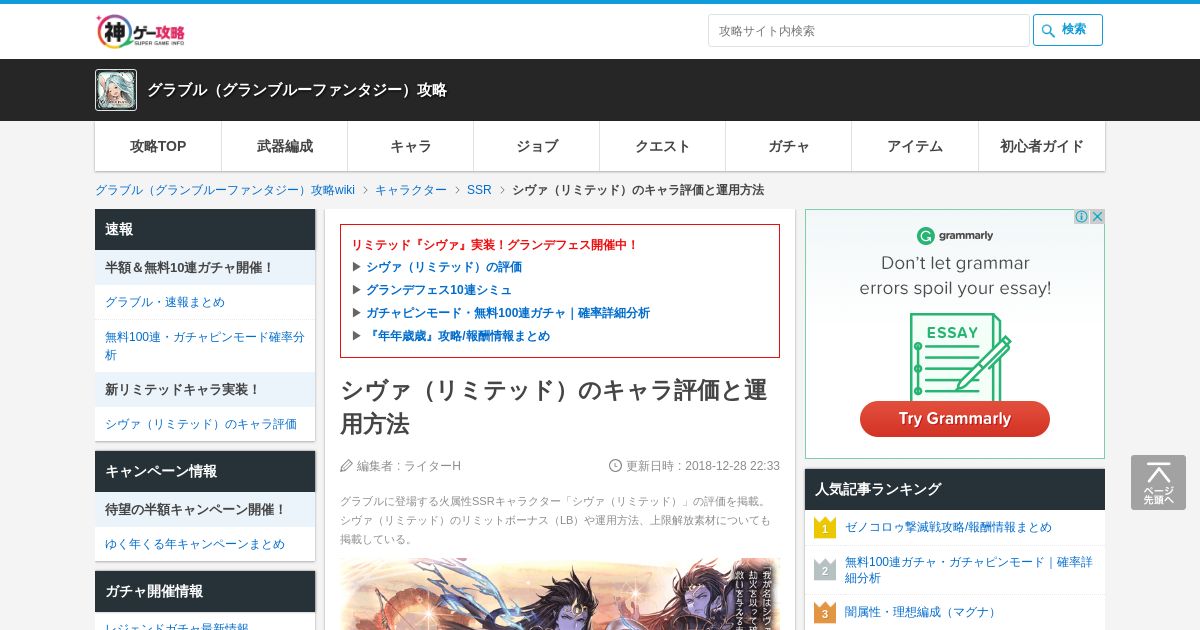The image size is (1200, 630).
Task: Open the クエスト menu tab
Action: point(662,146)
